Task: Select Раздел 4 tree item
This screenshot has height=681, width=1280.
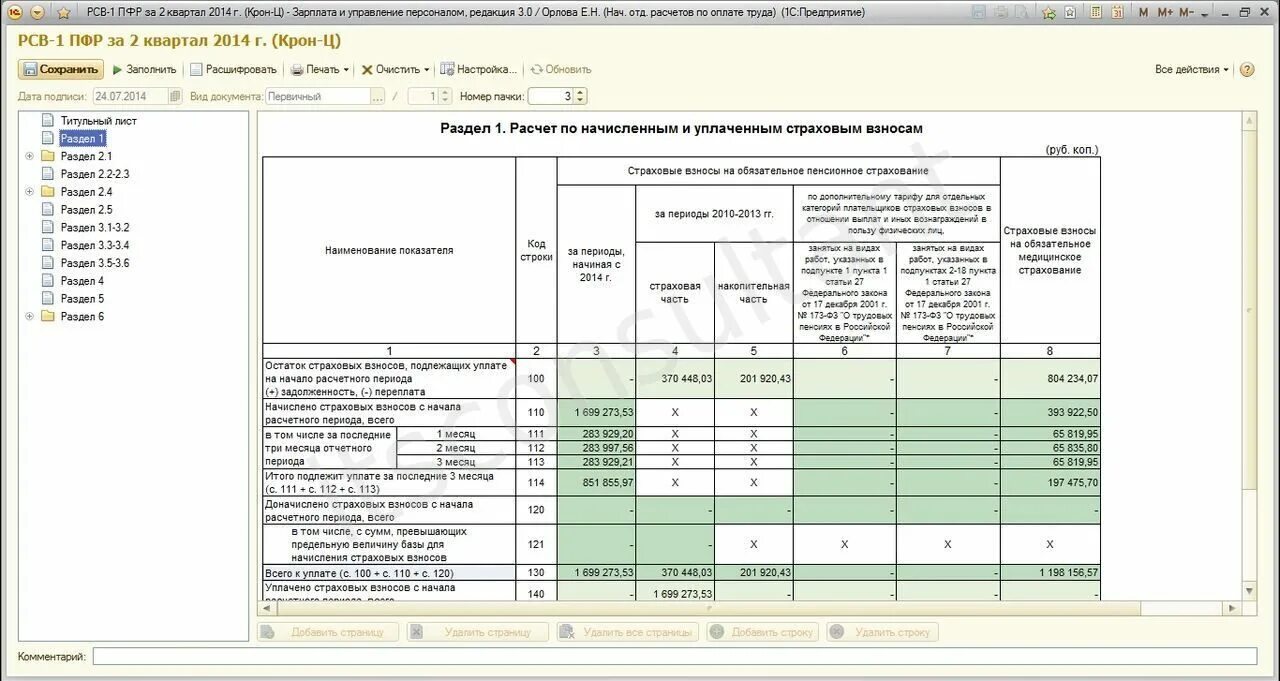Action: [82, 281]
